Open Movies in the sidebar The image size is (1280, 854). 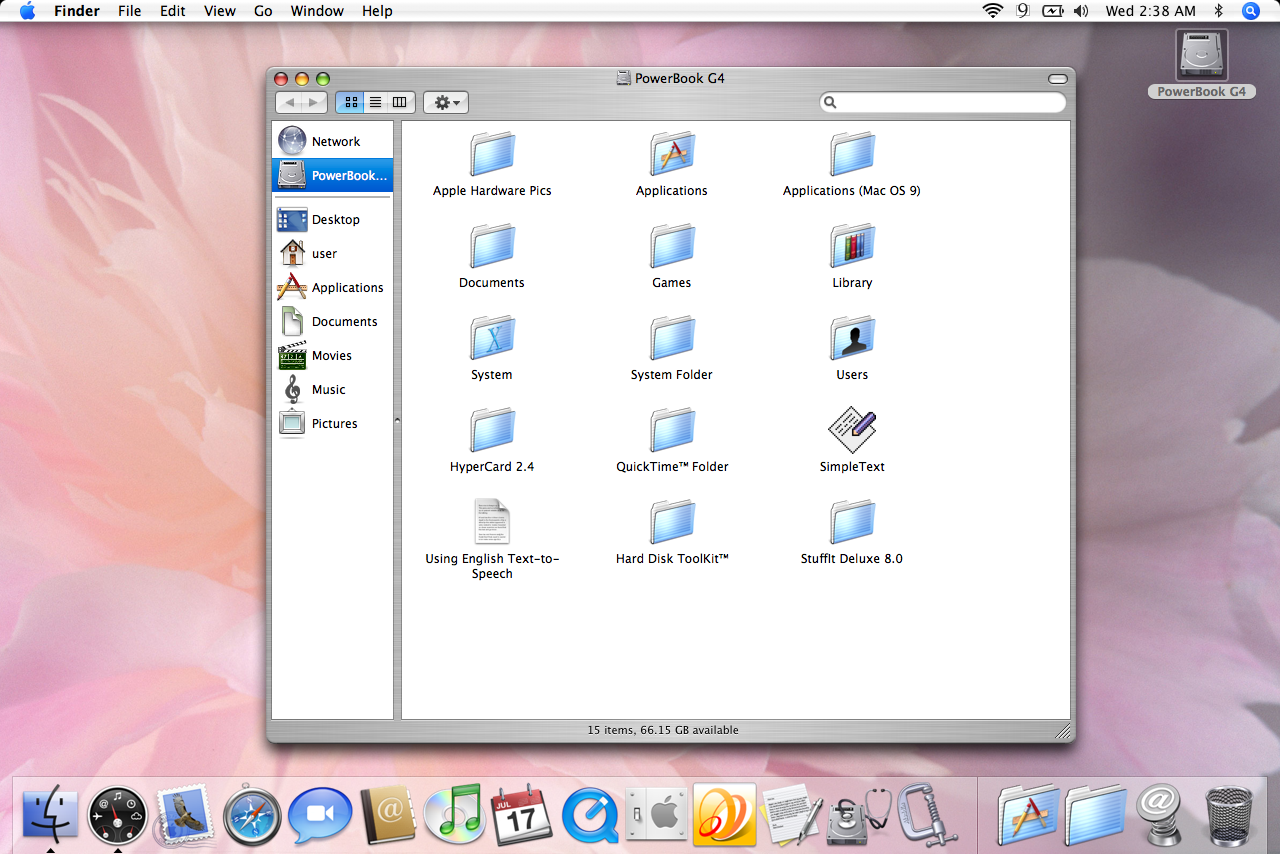(333, 355)
